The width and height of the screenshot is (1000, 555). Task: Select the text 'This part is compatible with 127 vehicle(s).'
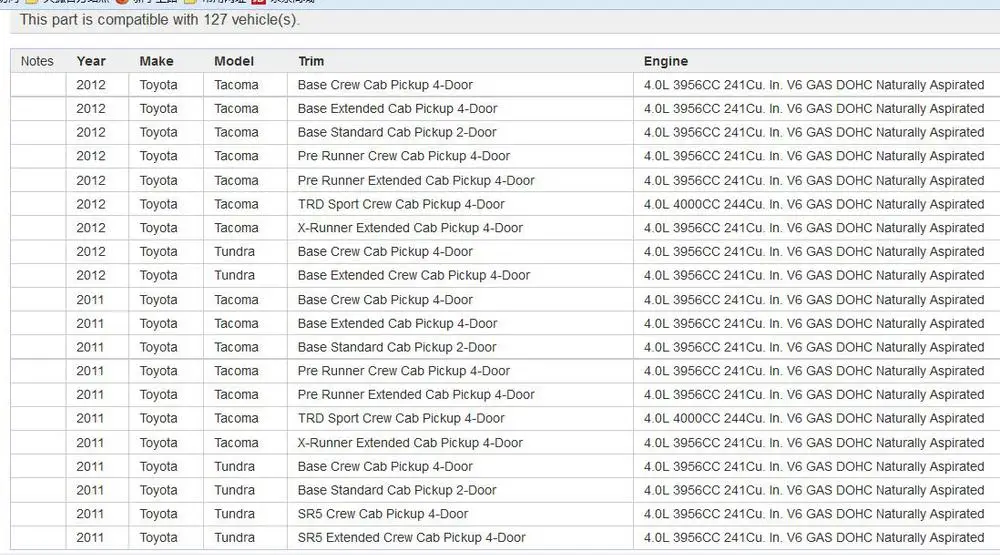coord(159,20)
